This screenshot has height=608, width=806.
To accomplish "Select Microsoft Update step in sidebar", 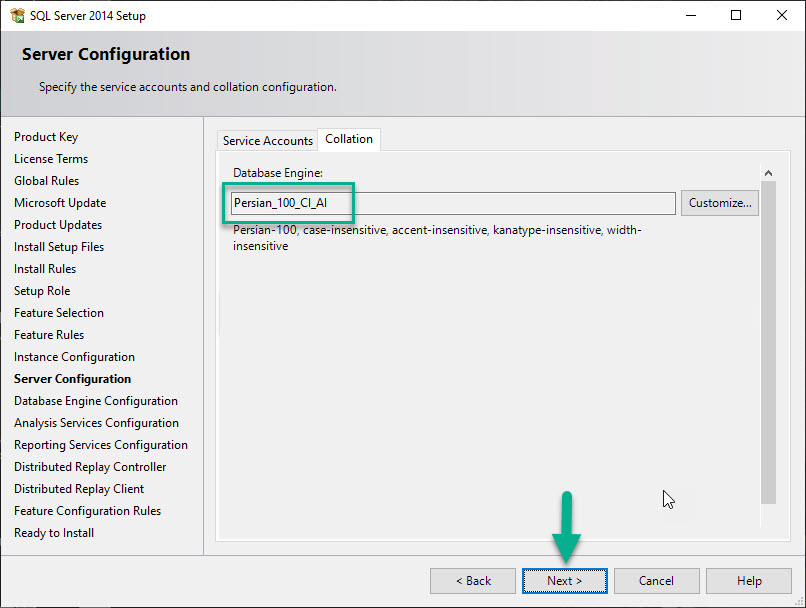I will pyautogui.click(x=60, y=203).
